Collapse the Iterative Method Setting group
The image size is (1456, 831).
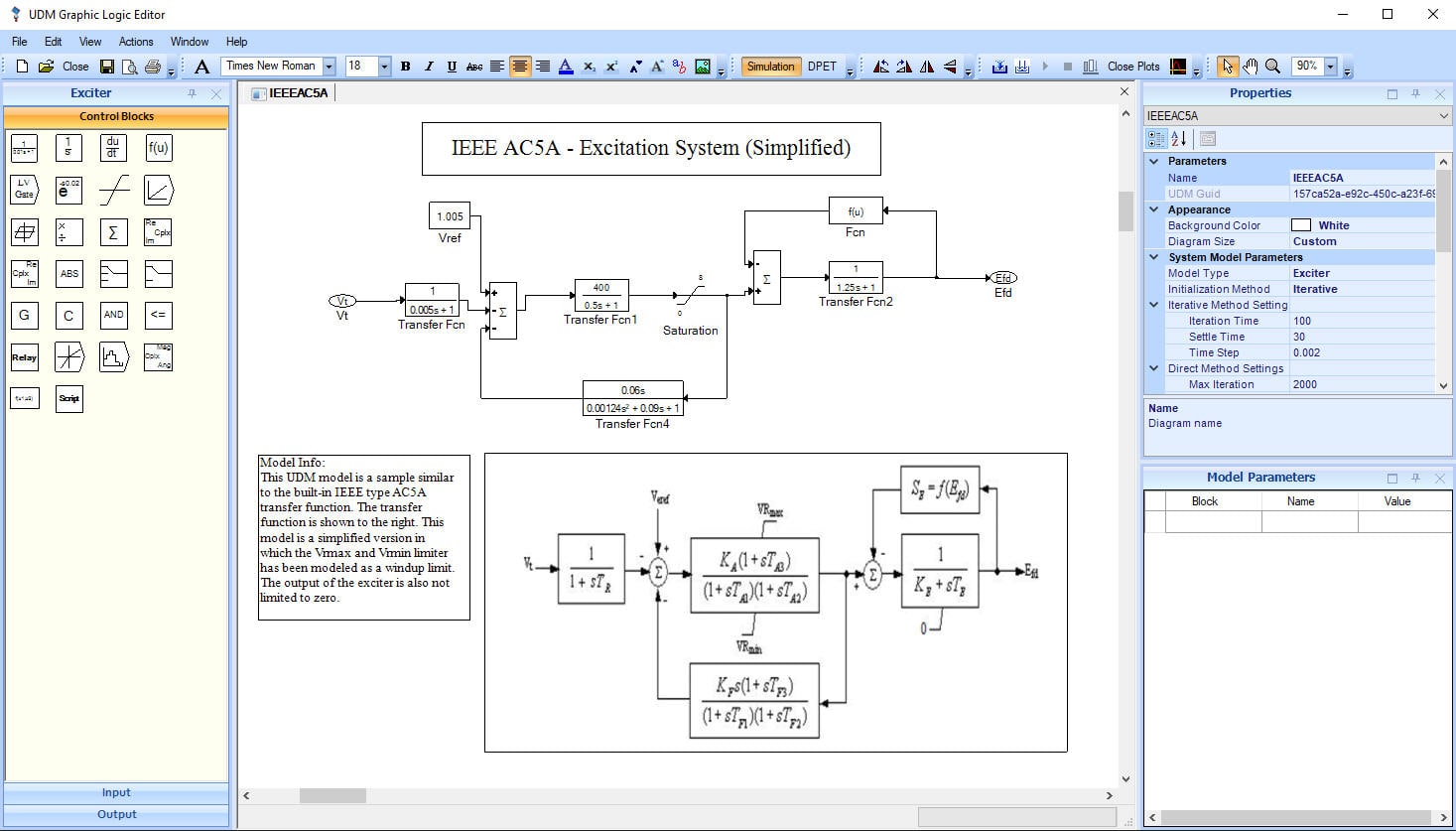[x=1154, y=305]
